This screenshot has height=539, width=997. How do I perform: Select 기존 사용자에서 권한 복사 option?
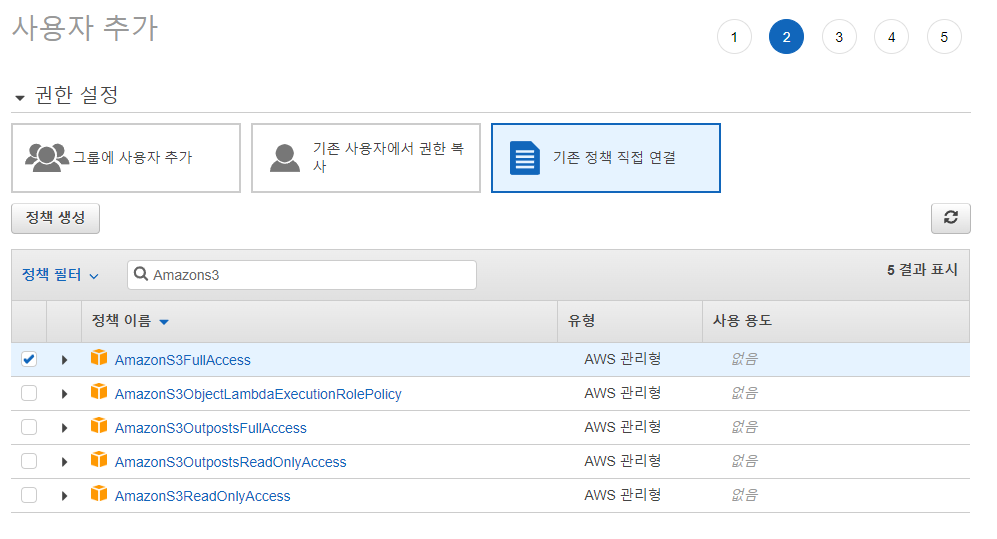point(366,158)
